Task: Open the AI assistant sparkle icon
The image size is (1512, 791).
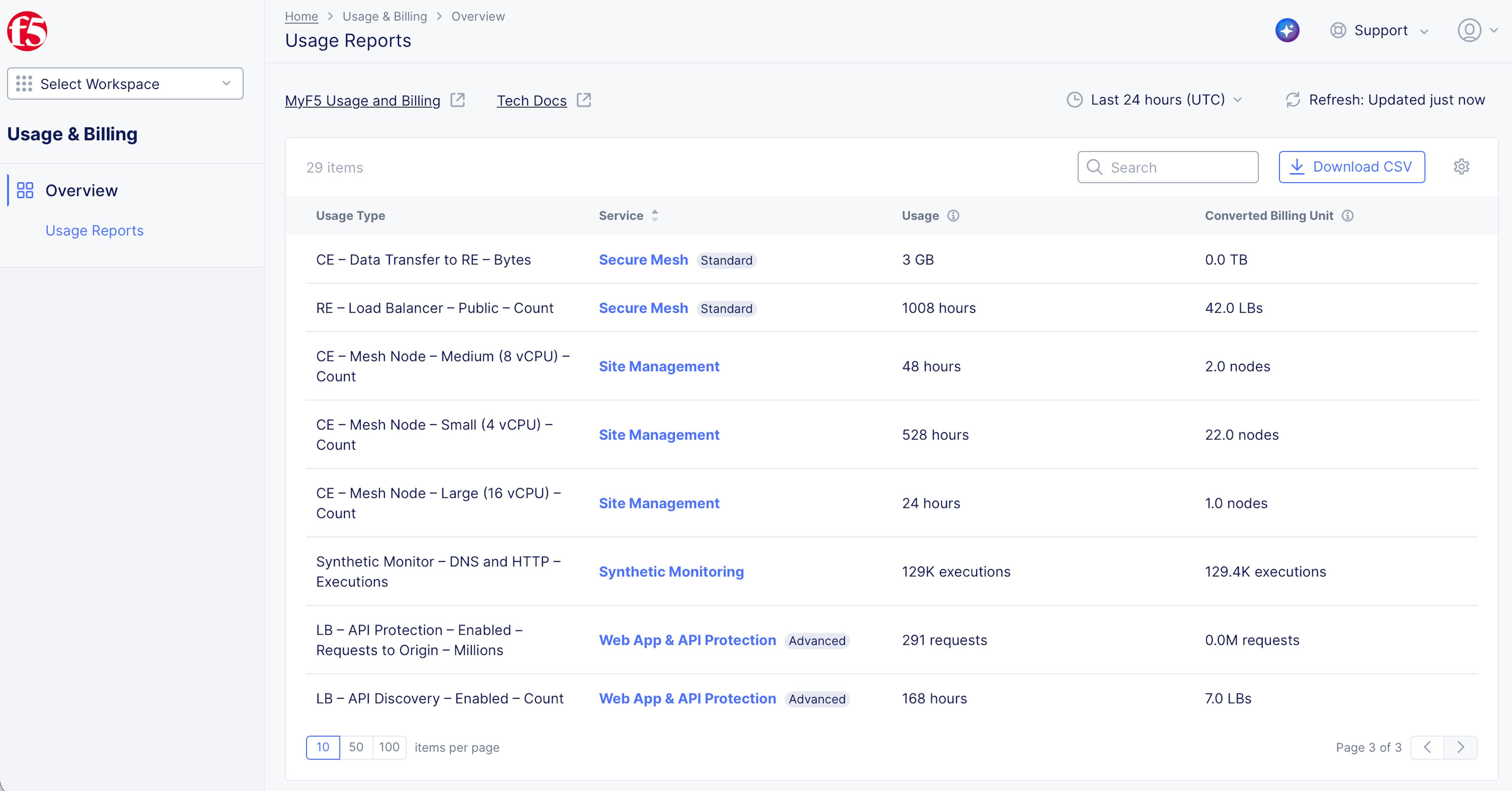Action: 1287,31
